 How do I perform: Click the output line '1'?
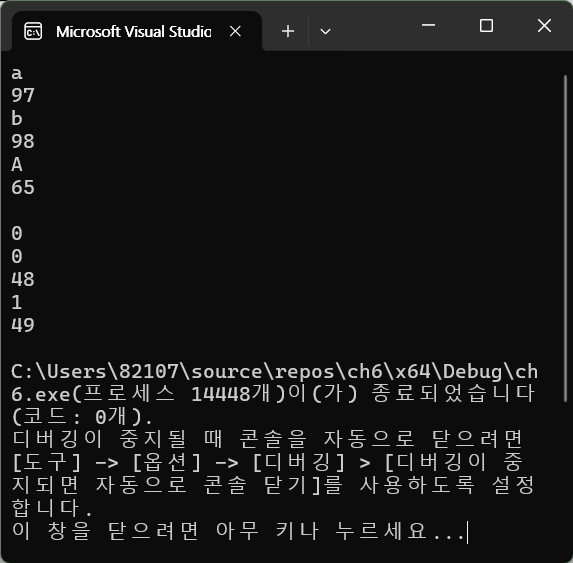coord(17,303)
